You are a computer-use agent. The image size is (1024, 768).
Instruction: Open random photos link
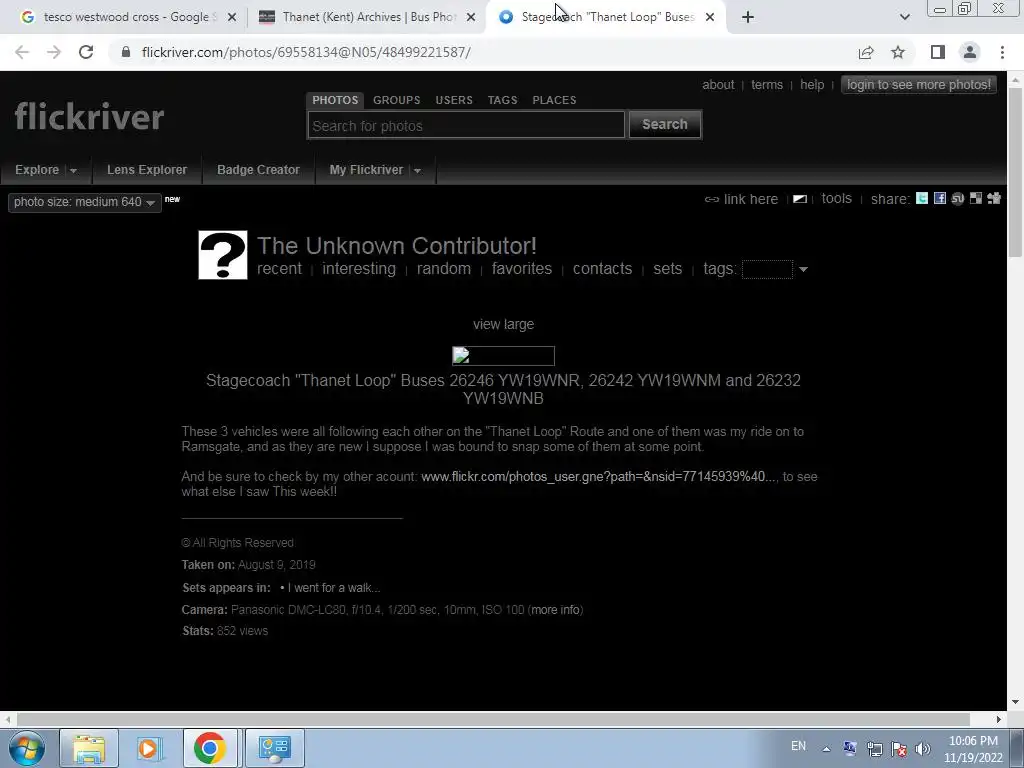tap(443, 269)
